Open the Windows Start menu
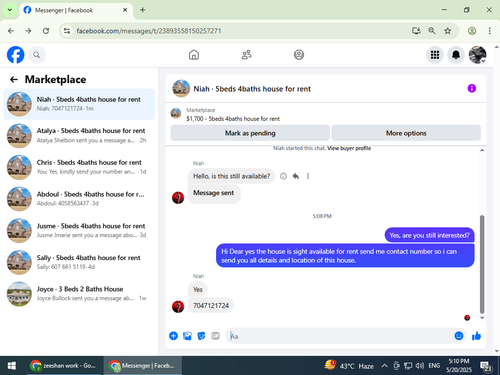Viewport: 500px width, 375px height. click(x=12, y=366)
